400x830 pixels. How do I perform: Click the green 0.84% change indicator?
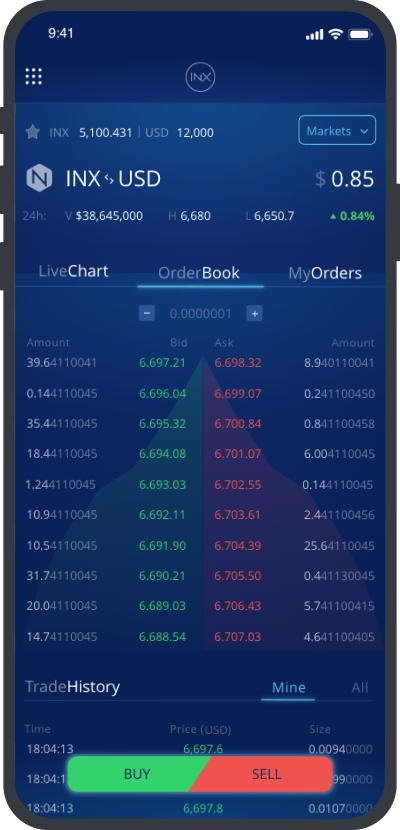click(352, 216)
